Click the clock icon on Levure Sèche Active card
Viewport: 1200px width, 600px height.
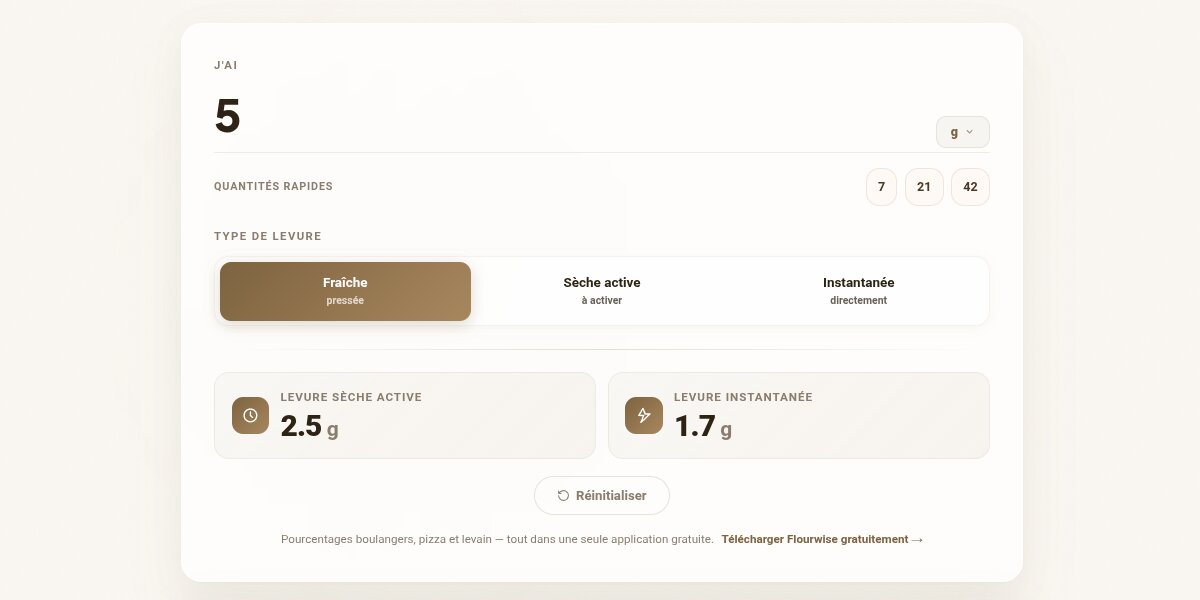click(250, 416)
